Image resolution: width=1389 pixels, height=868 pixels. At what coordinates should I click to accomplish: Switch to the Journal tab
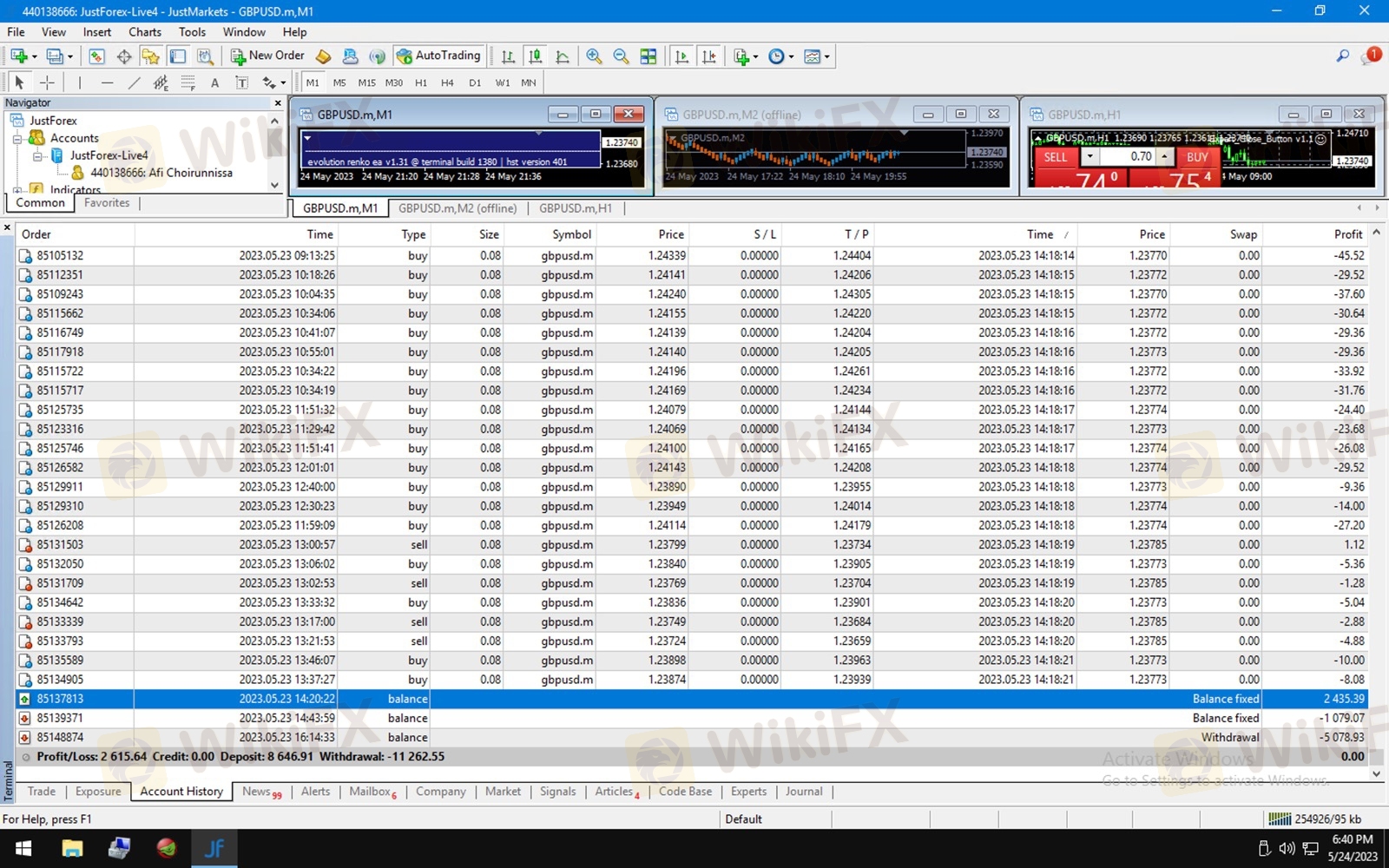(x=803, y=791)
